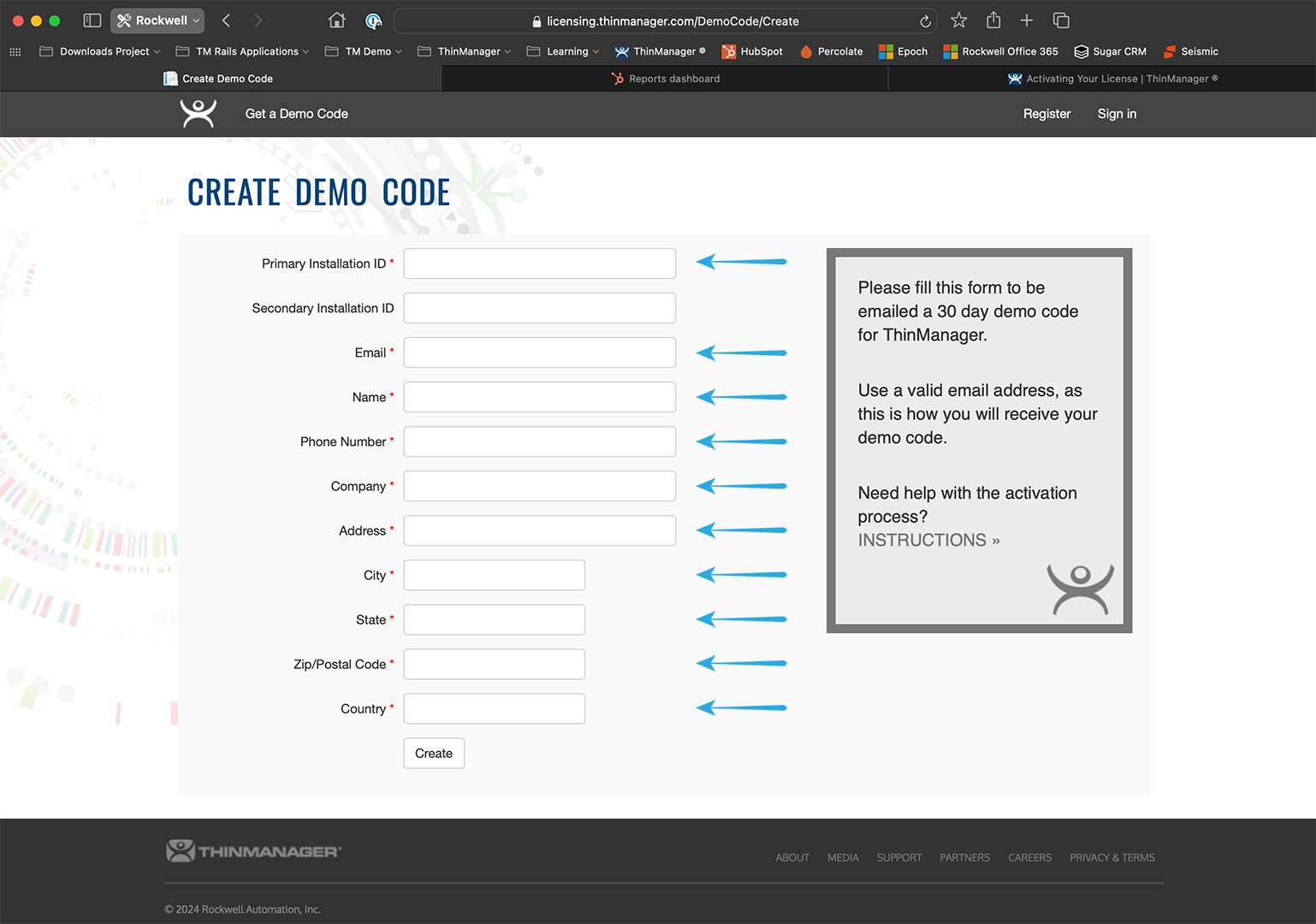Open the Percolate bookmark
The height and width of the screenshot is (924, 1316).
click(831, 51)
